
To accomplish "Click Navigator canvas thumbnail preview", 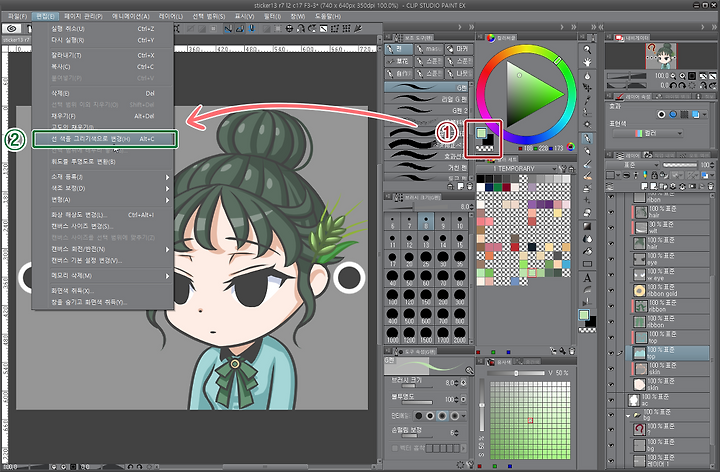I will tap(661, 56).
